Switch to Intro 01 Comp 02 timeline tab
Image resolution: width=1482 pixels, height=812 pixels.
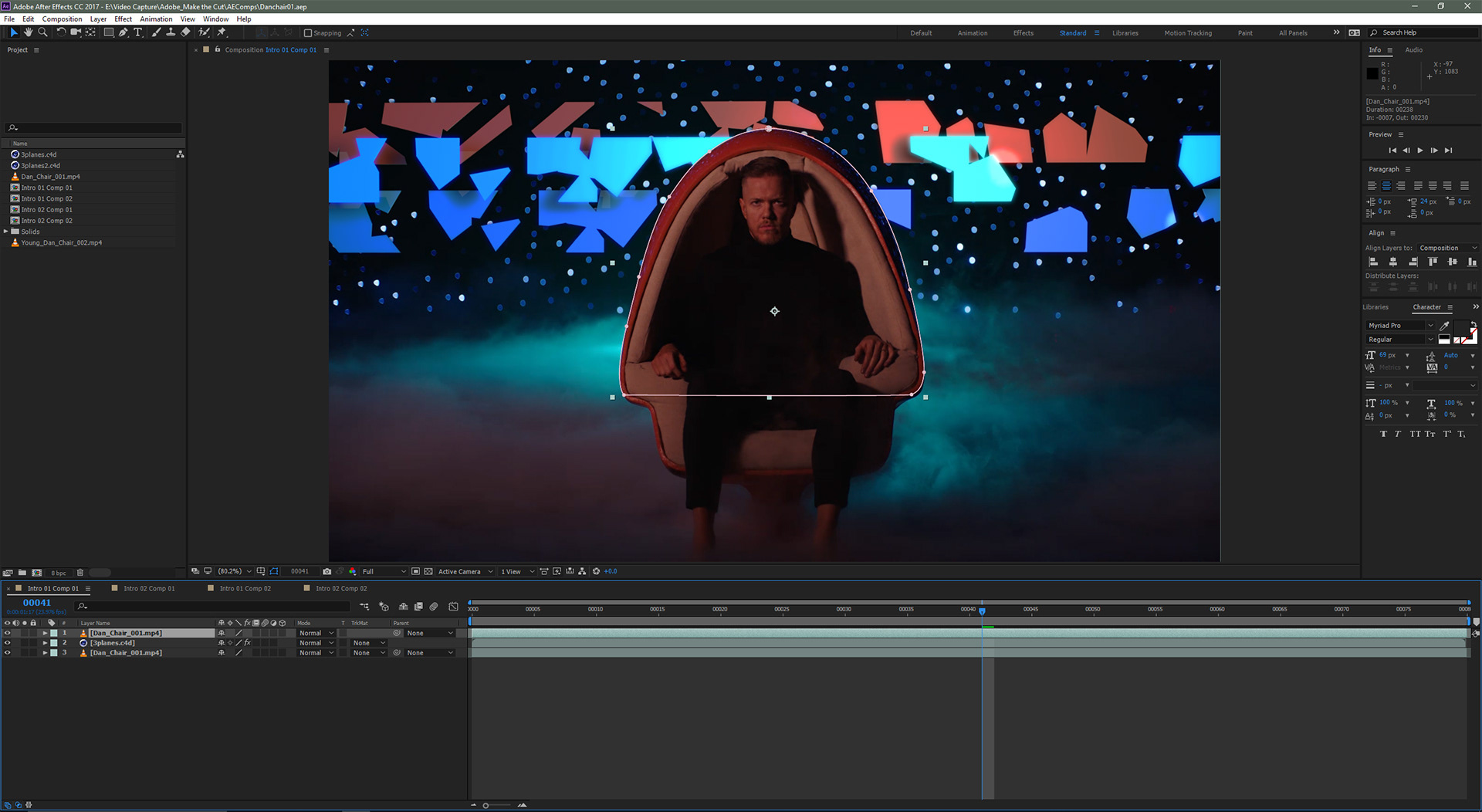click(x=245, y=589)
